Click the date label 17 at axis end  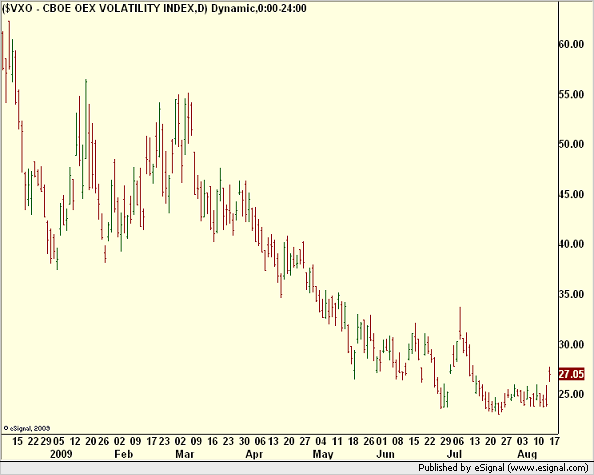tap(554, 441)
